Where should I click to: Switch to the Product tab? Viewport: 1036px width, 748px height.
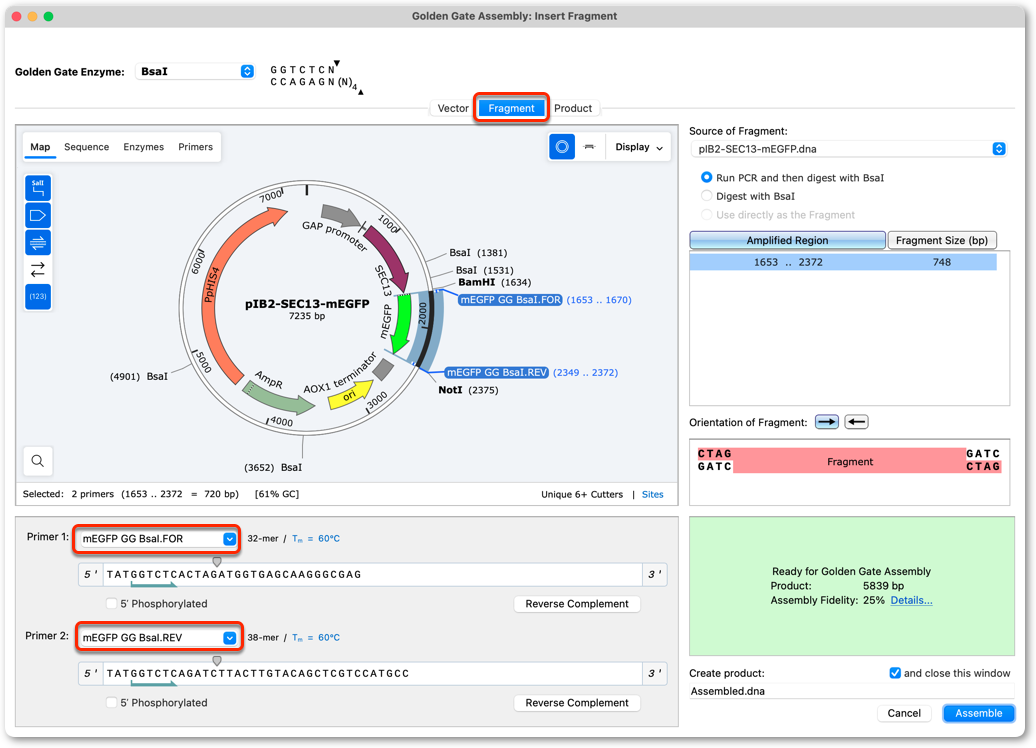(x=573, y=108)
